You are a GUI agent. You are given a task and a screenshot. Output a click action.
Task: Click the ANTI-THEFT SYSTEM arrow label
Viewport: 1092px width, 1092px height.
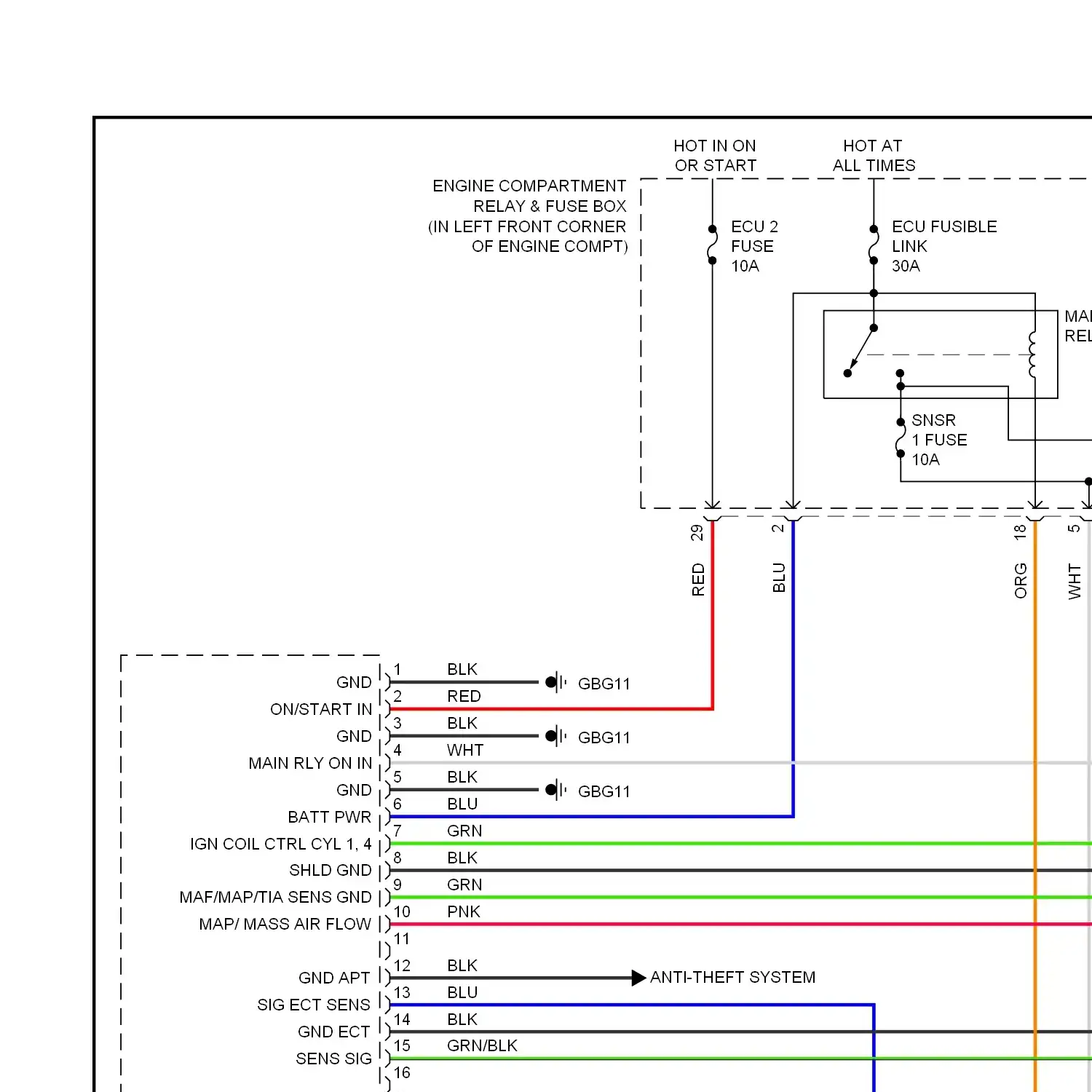pyautogui.click(x=732, y=977)
